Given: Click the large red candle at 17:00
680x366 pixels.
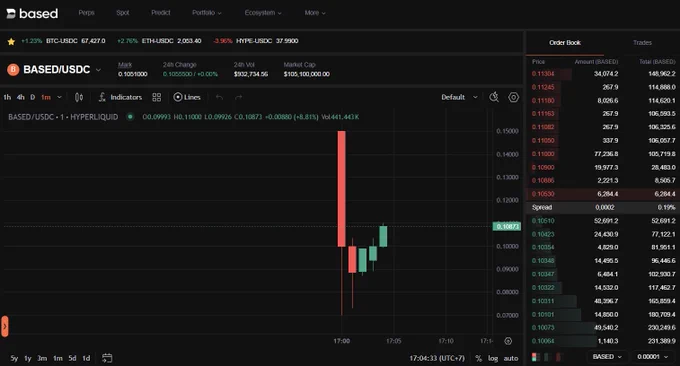Looking at the screenshot, I should click(342, 189).
